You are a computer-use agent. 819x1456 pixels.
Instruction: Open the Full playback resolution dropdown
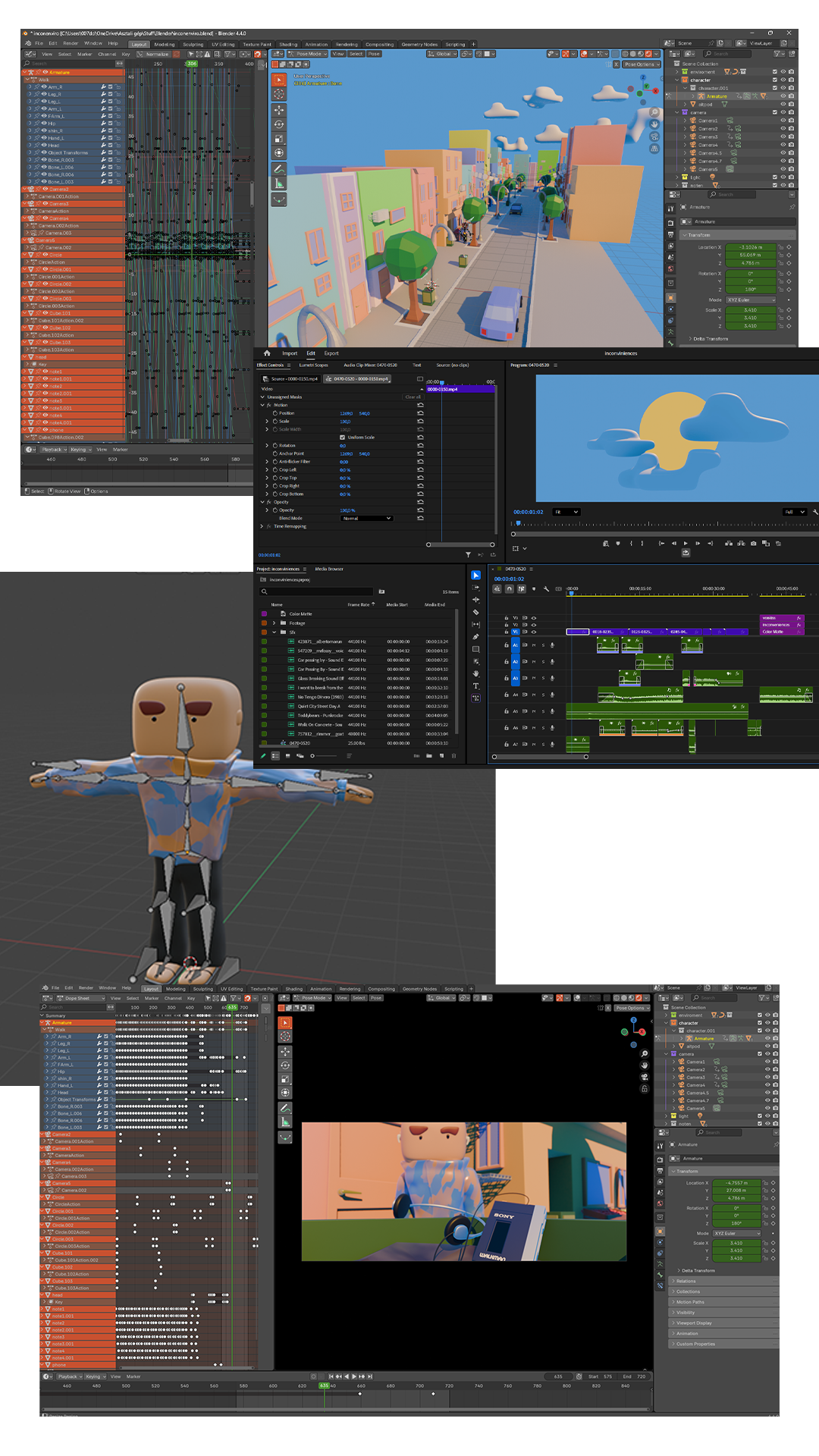click(x=794, y=512)
